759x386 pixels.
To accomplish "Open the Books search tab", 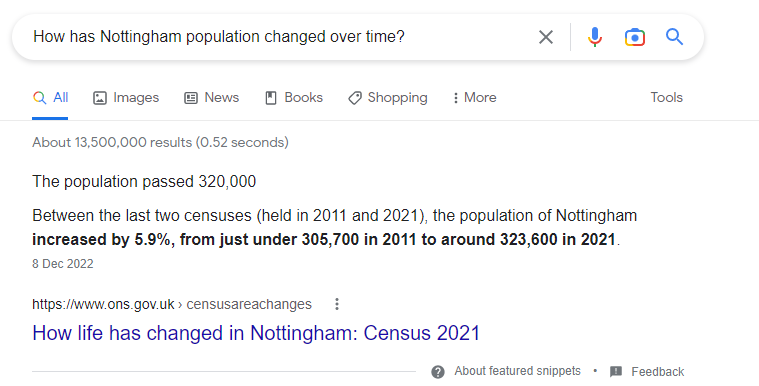I will [294, 97].
